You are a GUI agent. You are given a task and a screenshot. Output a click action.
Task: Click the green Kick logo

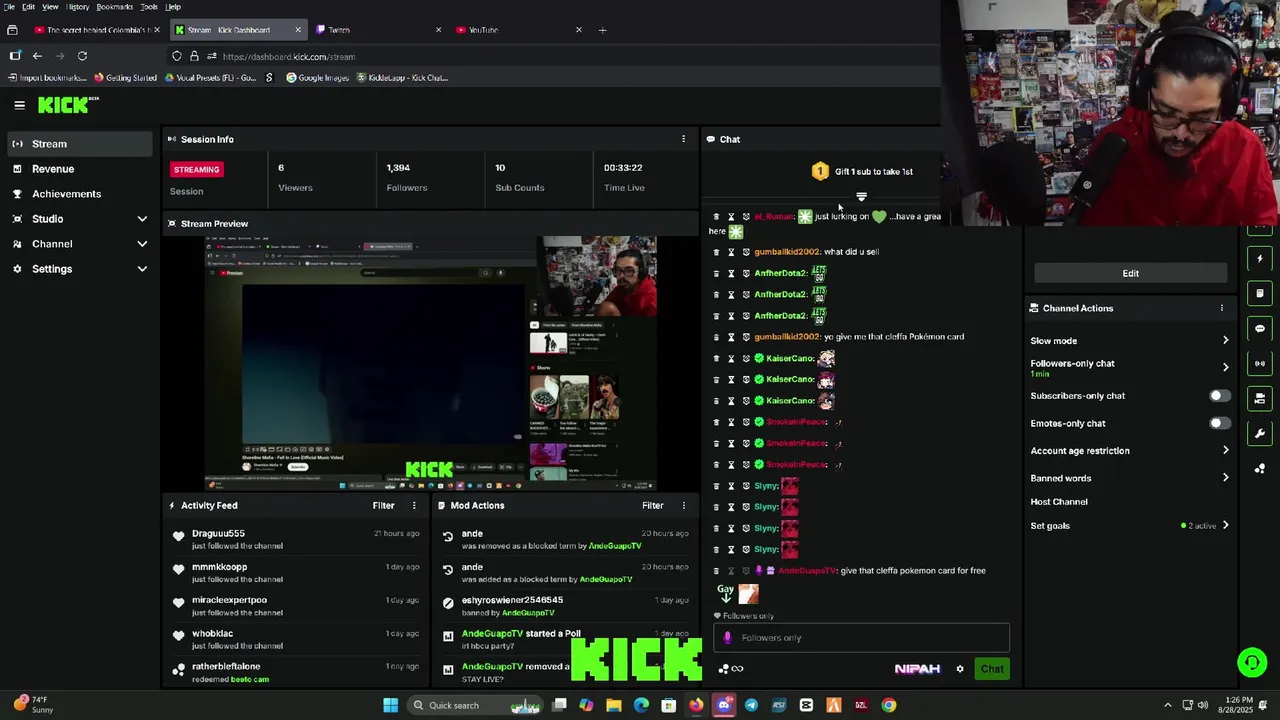click(x=68, y=105)
